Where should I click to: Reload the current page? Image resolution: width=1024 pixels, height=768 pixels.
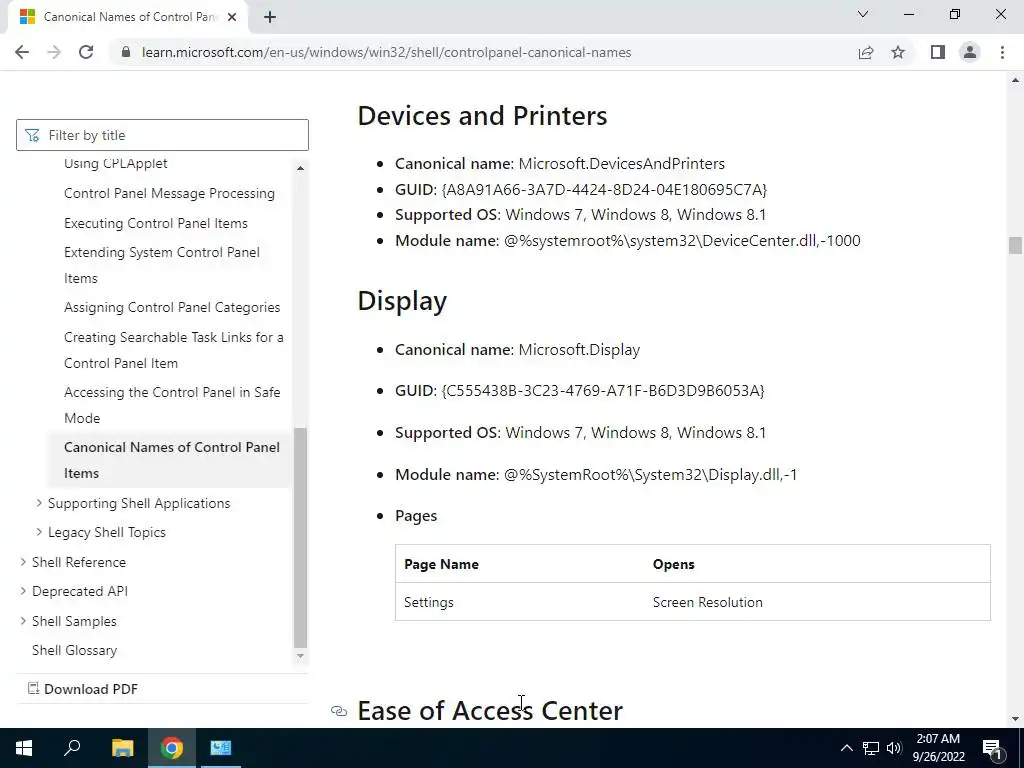(86, 52)
